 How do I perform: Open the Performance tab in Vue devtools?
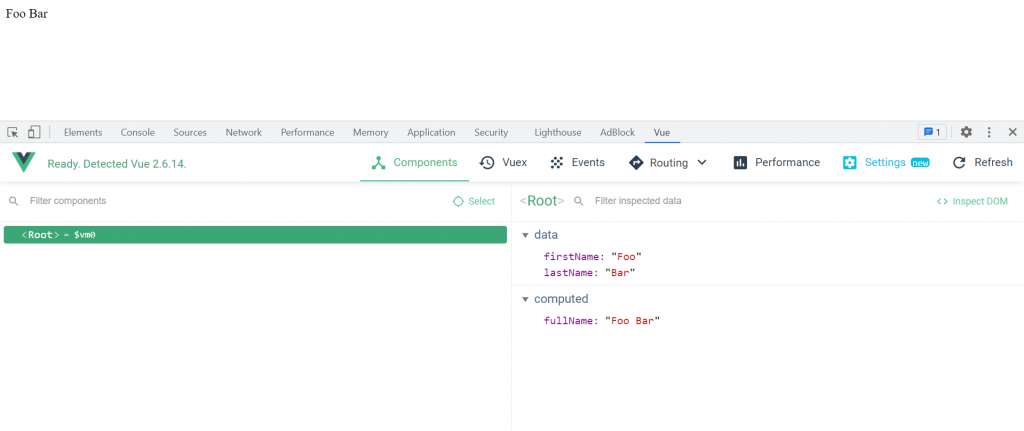tap(776, 163)
